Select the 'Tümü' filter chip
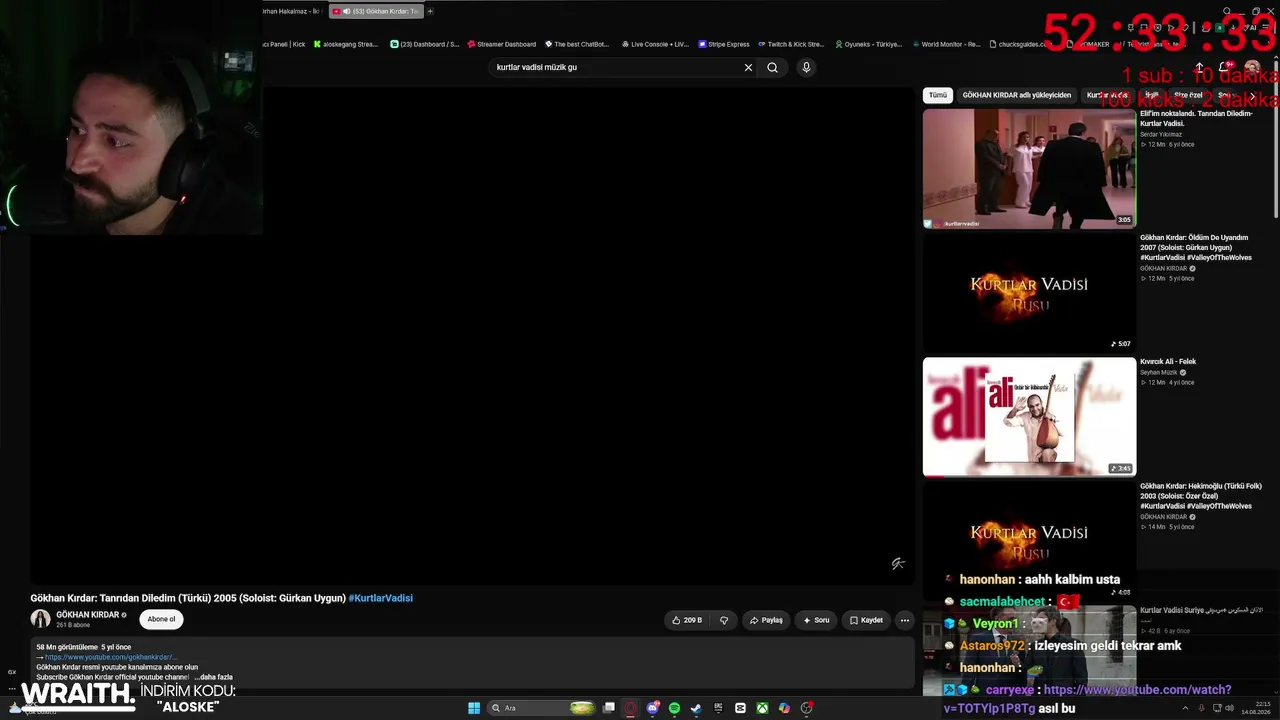Viewport: 1280px width, 720px height. tap(937, 95)
